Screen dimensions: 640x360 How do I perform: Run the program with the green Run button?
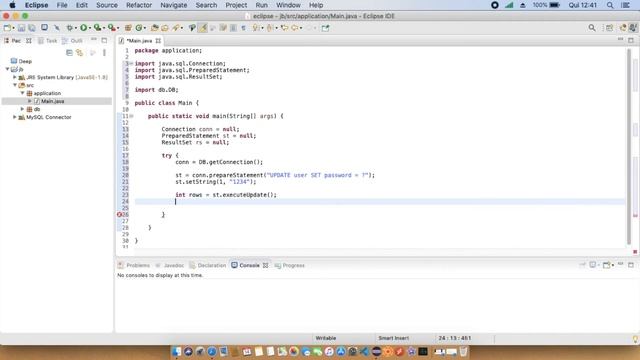83,28
